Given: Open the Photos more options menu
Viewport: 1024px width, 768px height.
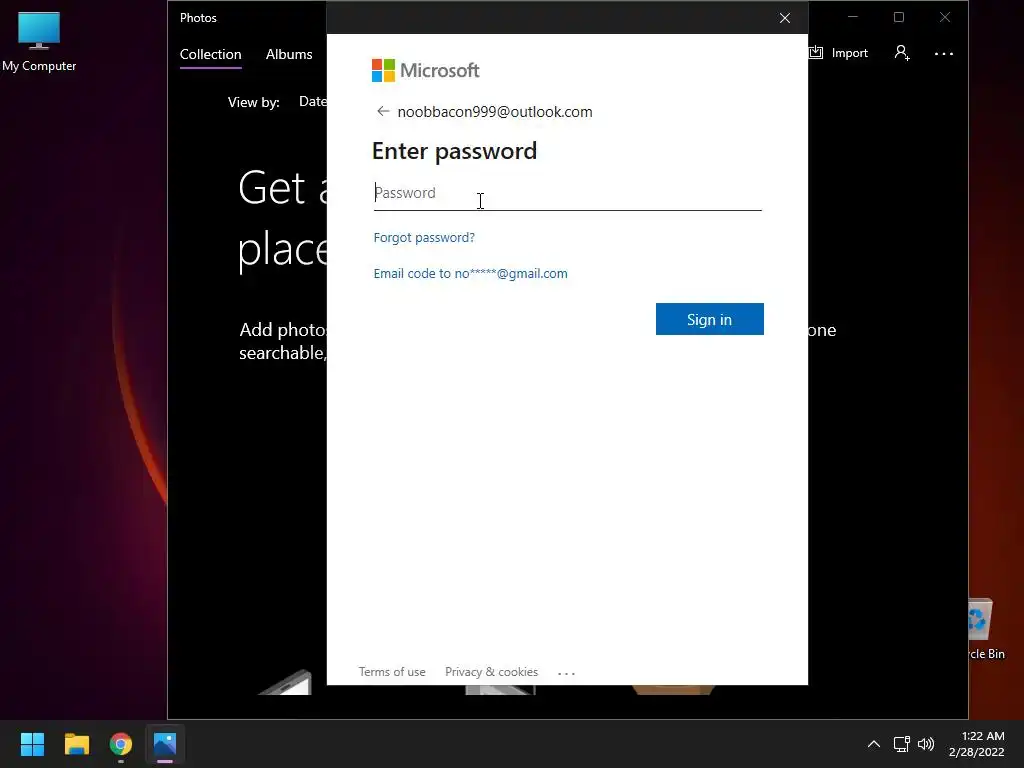Looking at the screenshot, I should click(x=944, y=54).
